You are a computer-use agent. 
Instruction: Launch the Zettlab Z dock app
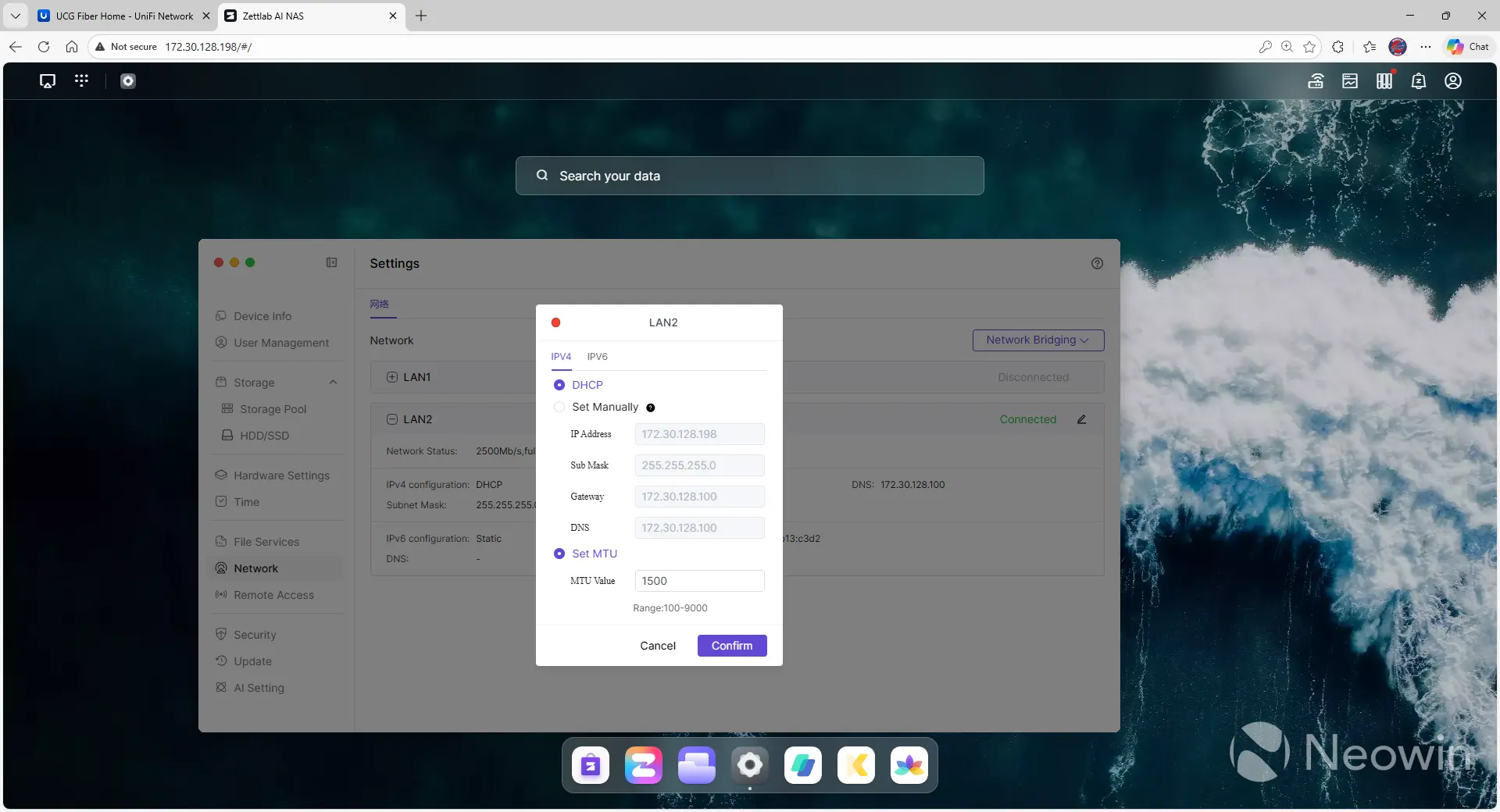click(644, 765)
